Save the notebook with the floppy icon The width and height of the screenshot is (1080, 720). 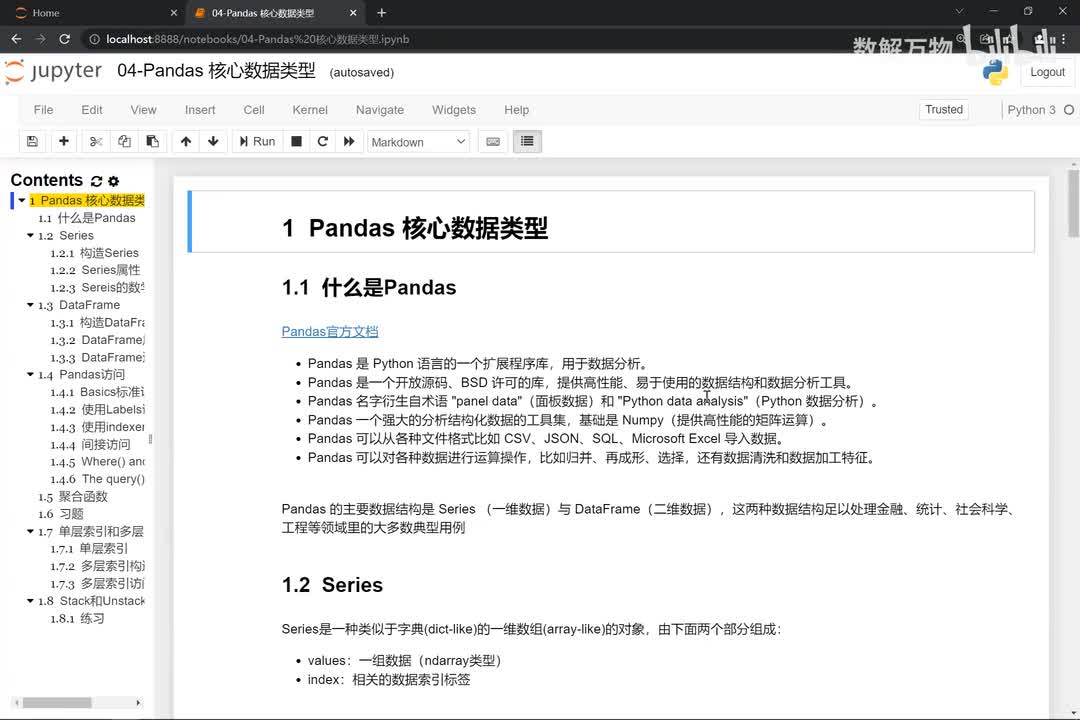tap(32, 141)
